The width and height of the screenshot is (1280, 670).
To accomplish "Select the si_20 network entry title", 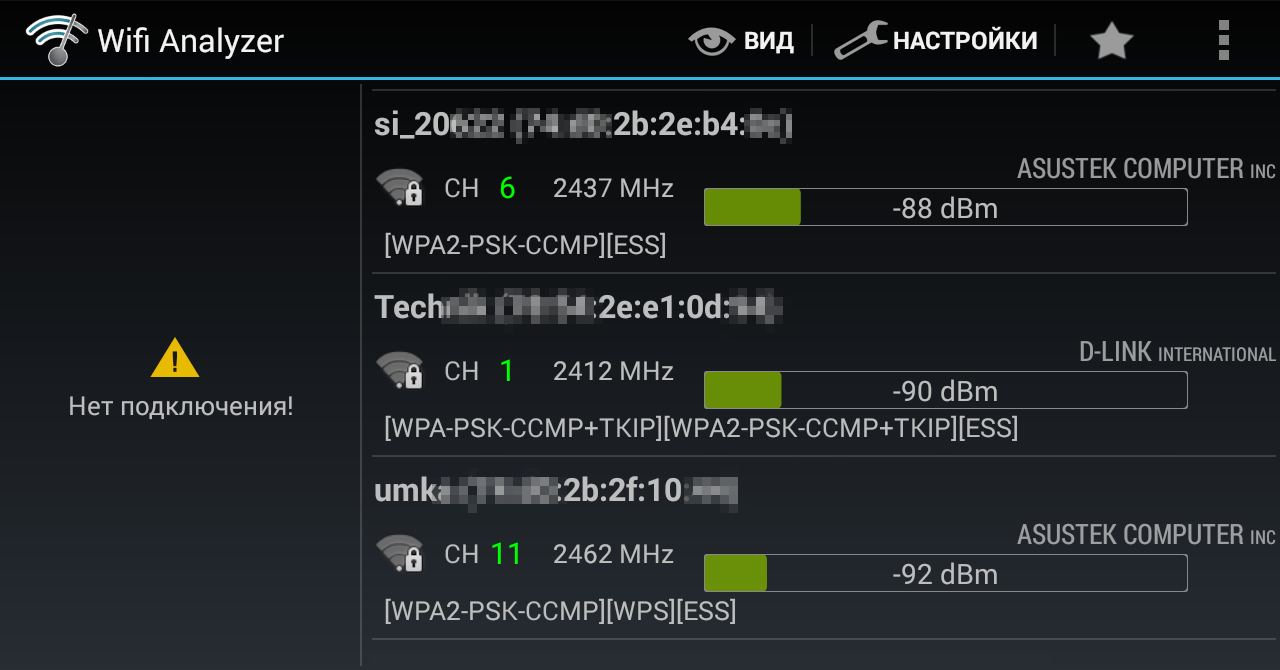I will coord(583,124).
